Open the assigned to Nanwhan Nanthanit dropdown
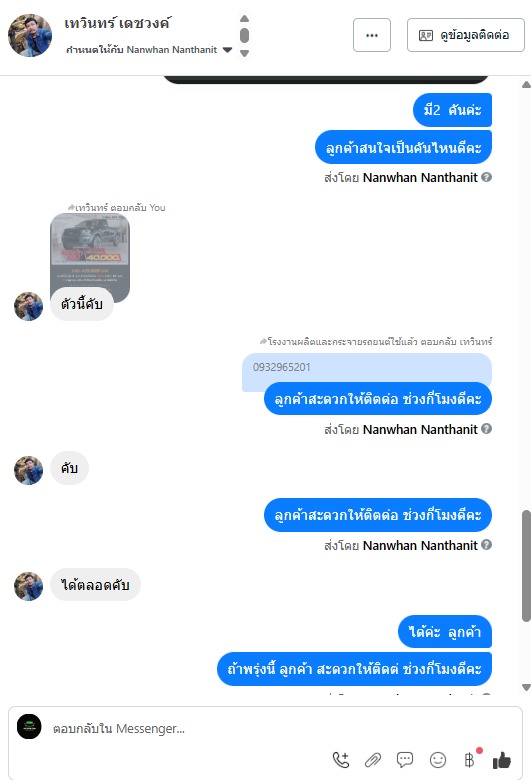Viewport: 531px width, 780px height. 227,50
